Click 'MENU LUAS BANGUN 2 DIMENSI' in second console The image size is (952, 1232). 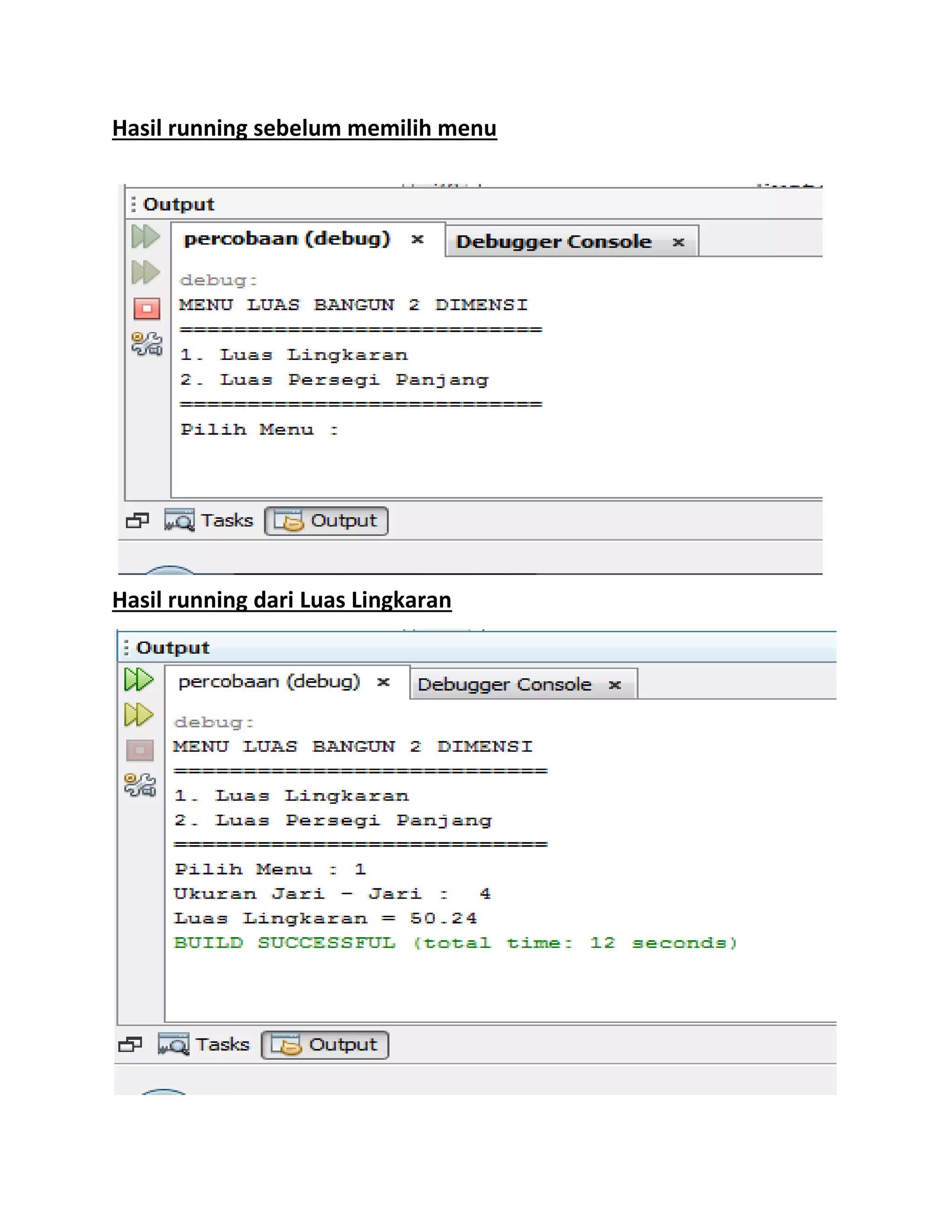click(x=353, y=746)
